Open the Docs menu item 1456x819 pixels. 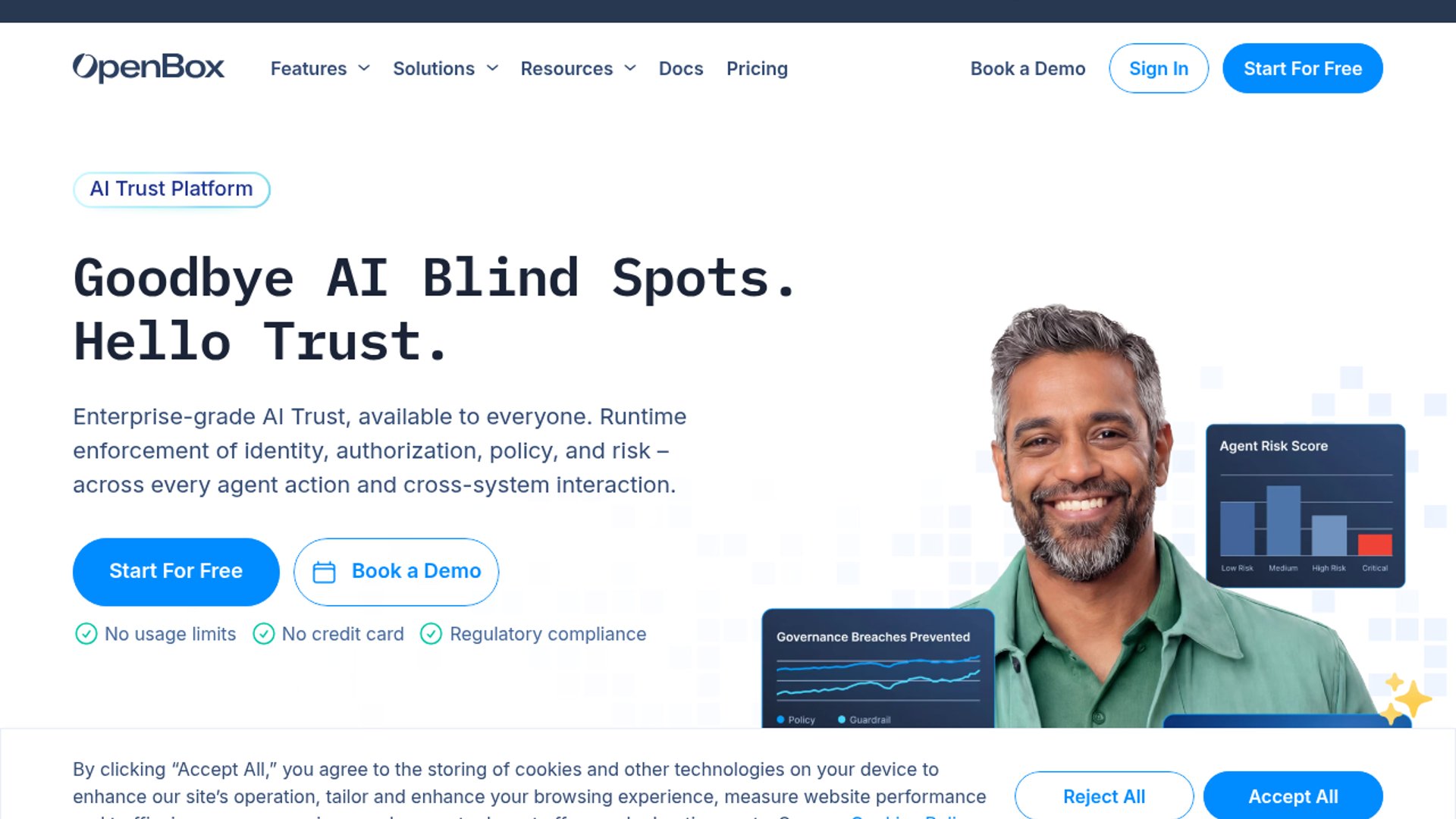tap(681, 68)
